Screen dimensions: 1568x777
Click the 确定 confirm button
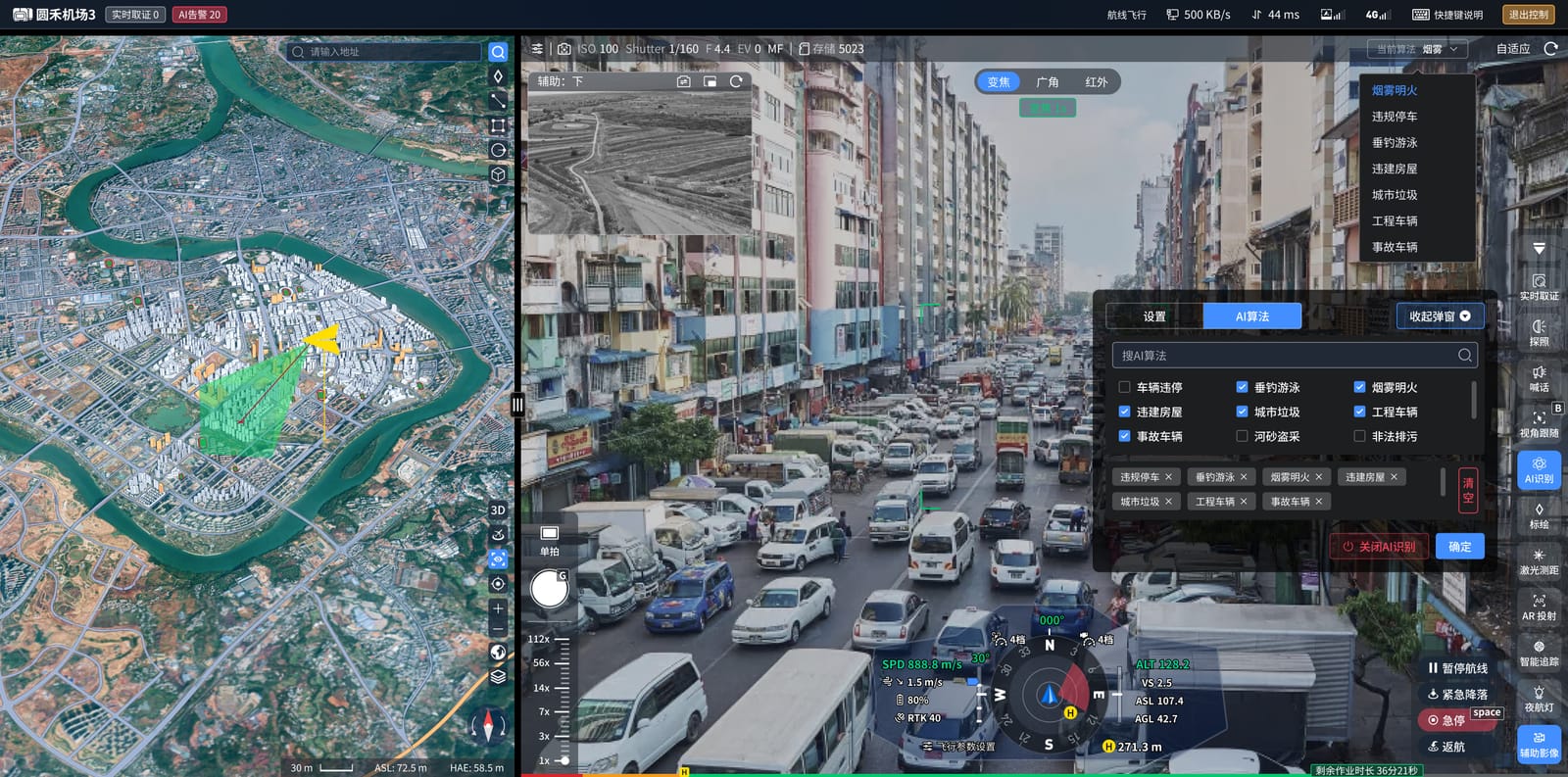1460,547
